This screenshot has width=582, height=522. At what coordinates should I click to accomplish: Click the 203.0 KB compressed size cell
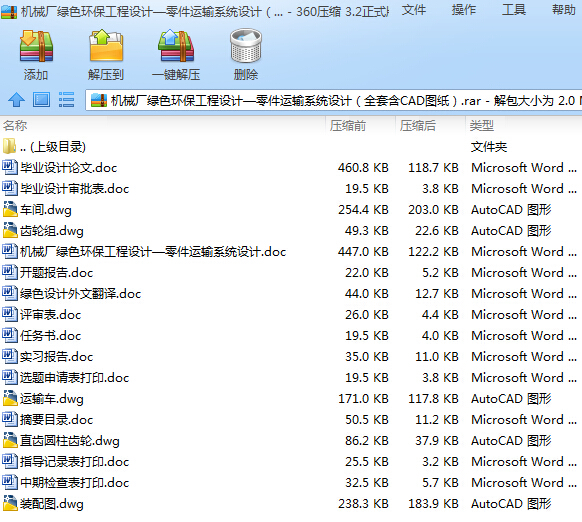[433, 210]
